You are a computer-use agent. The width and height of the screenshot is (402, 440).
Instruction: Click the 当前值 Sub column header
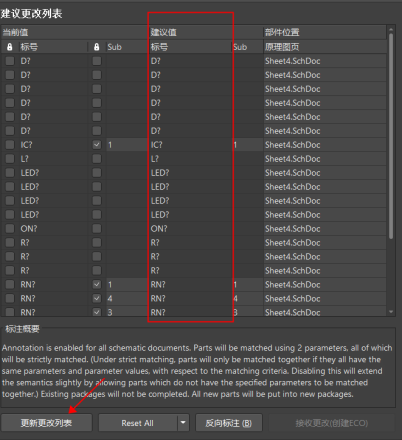(x=127, y=47)
